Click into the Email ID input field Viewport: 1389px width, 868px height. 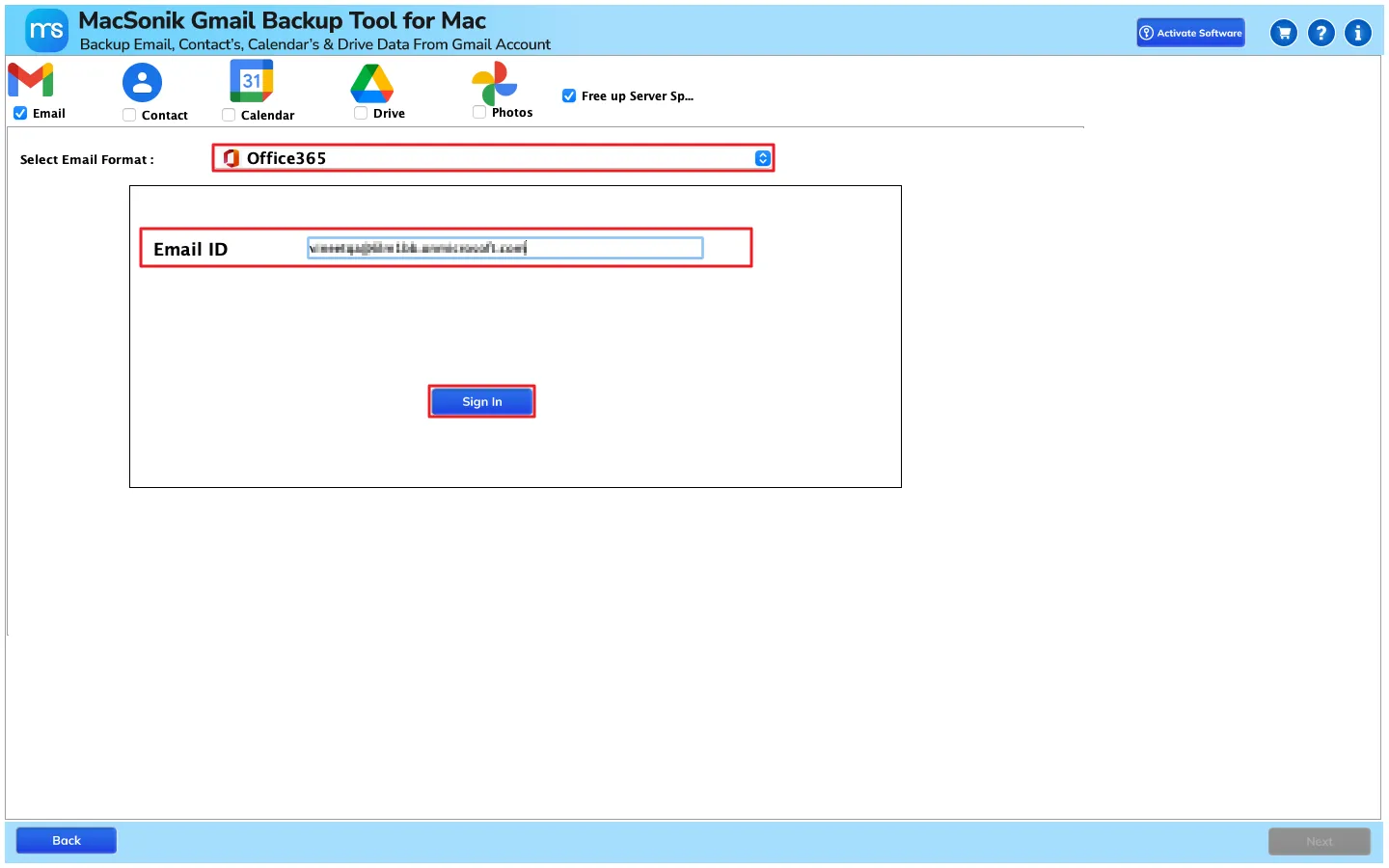[505, 248]
